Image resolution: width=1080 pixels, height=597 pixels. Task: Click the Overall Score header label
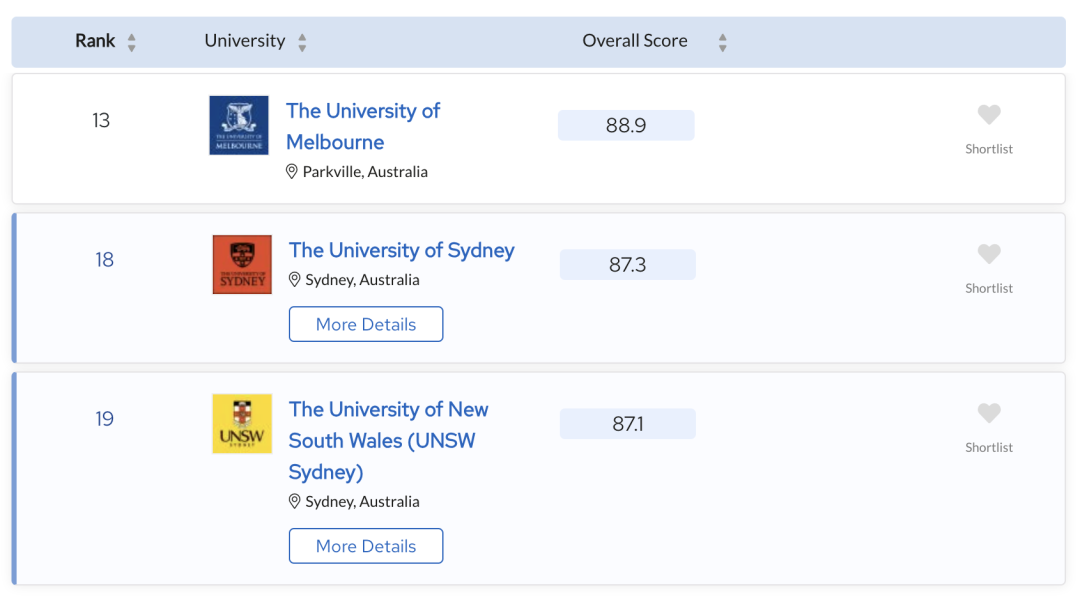(635, 41)
